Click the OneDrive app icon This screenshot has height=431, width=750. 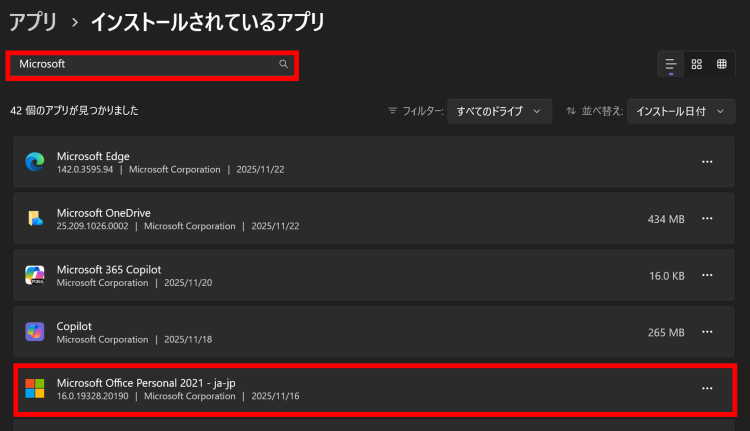pos(35,219)
